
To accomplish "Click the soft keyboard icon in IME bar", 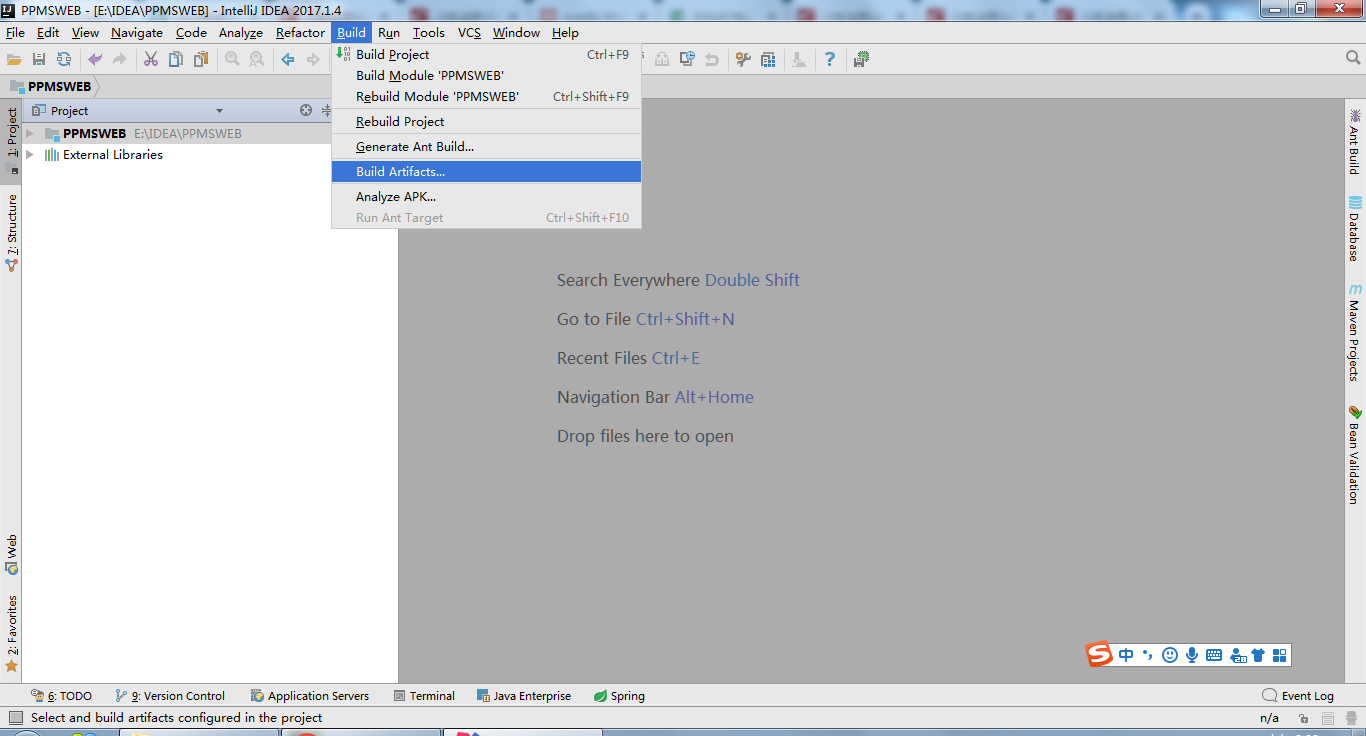I will [1214, 655].
